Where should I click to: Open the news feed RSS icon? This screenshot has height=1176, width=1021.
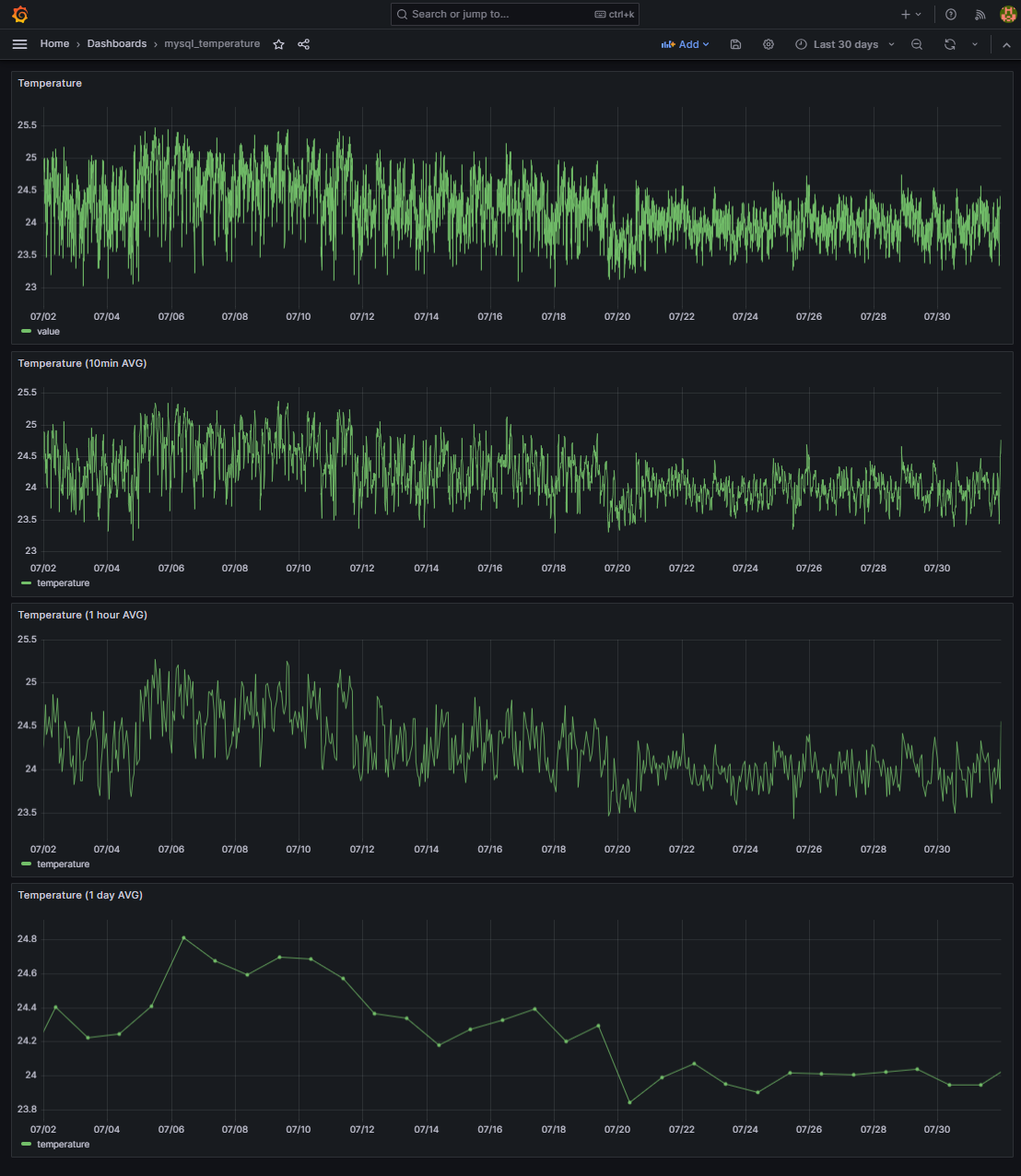(980, 15)
